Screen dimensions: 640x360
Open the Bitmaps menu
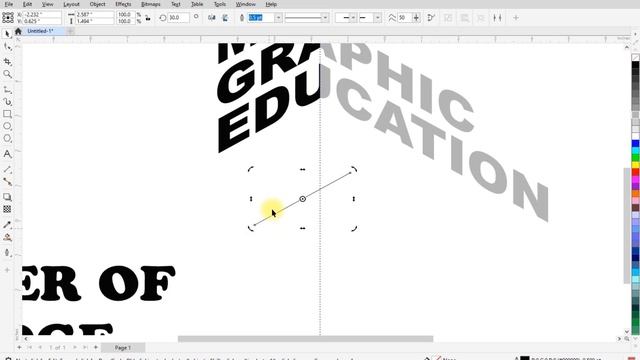point(151,4)
